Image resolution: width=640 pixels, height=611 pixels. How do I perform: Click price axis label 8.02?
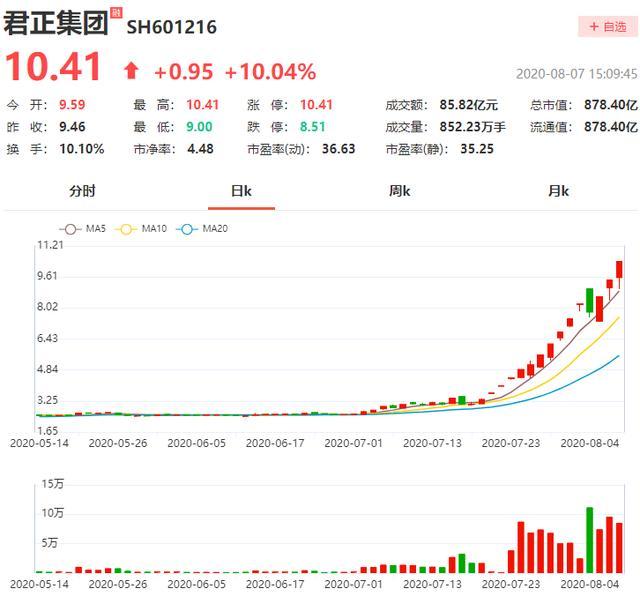[x=47, y=307]
